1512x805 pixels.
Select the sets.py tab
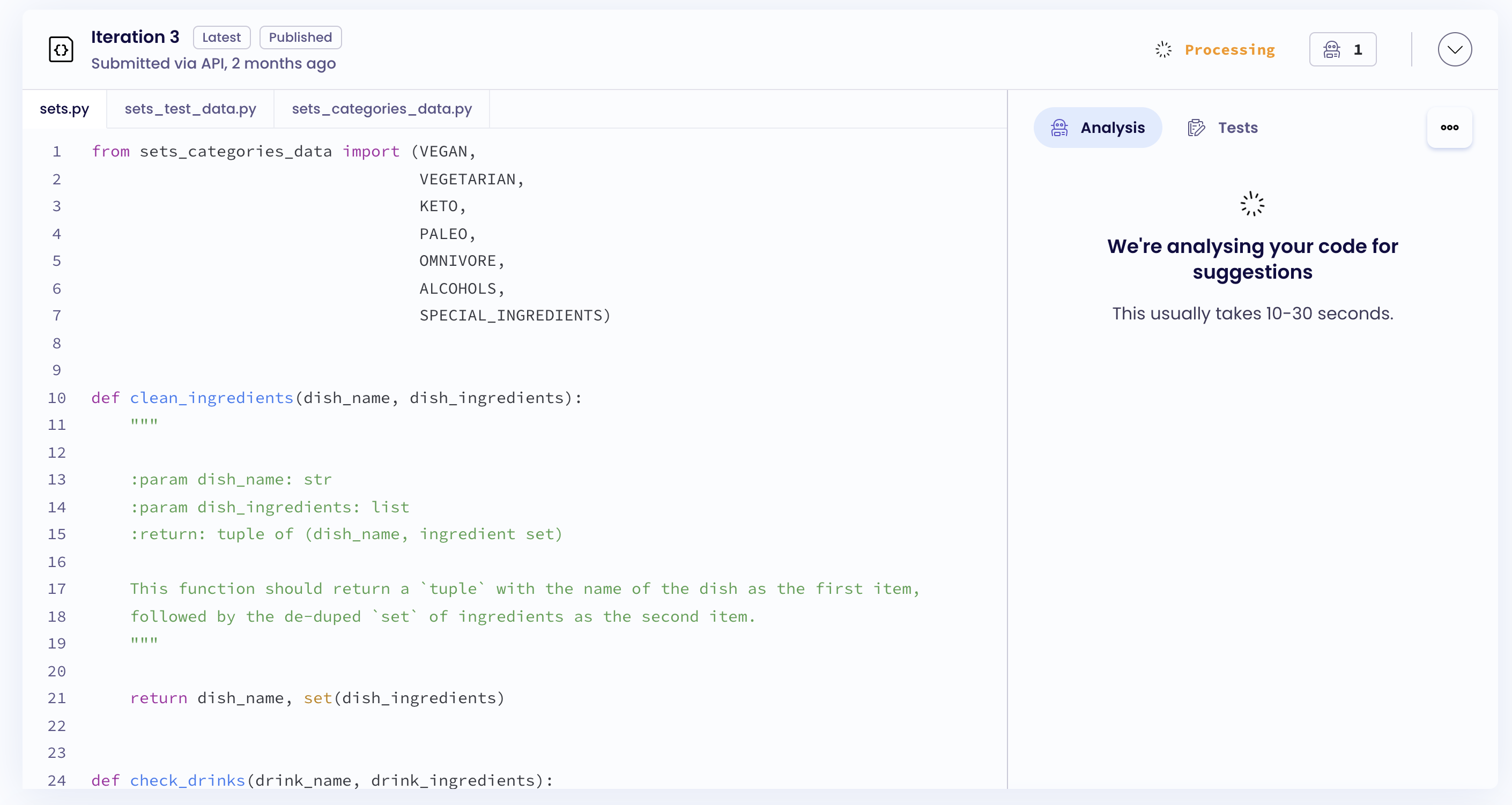64,109
